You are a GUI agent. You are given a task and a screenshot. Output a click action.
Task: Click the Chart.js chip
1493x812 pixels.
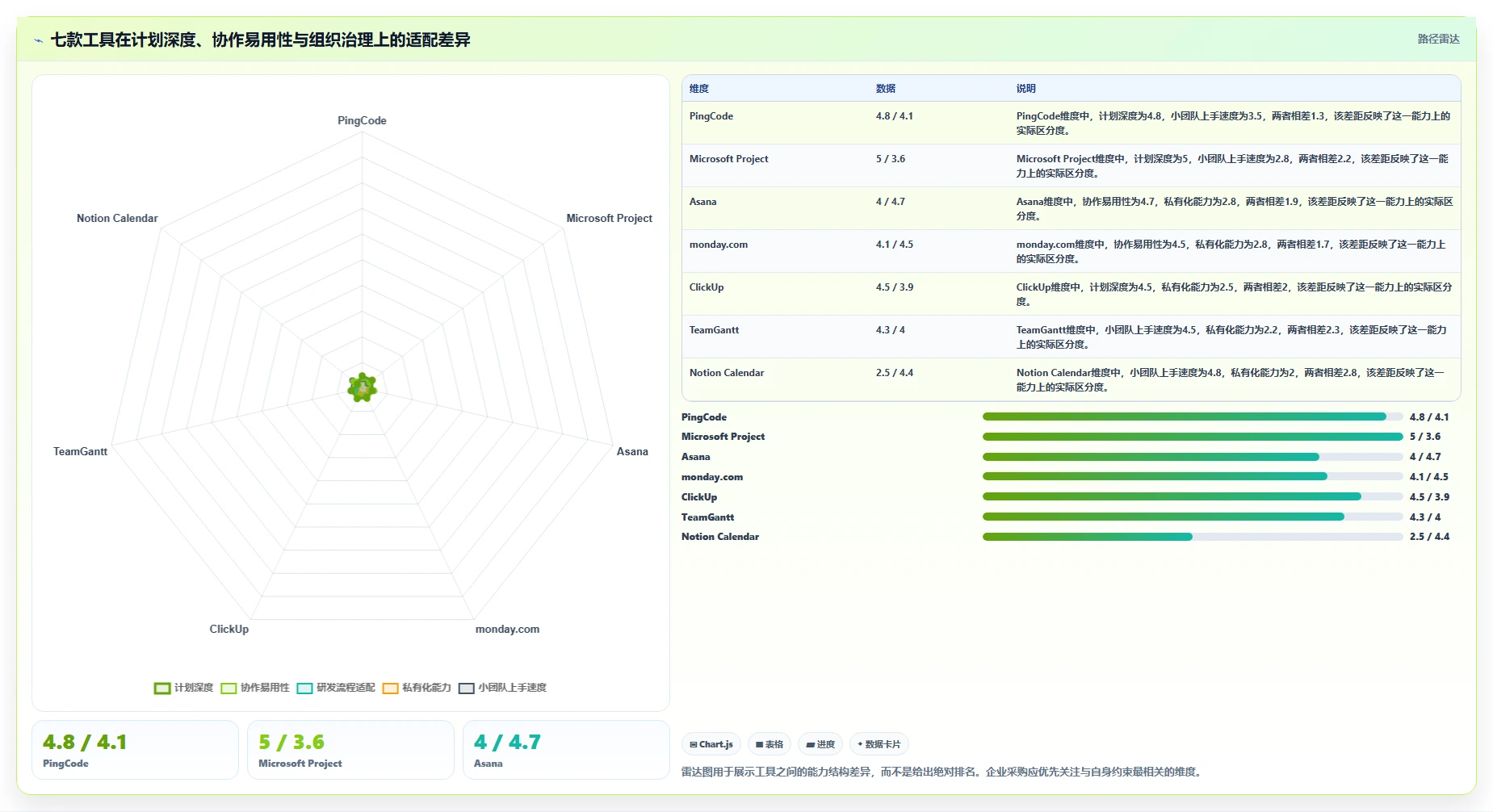[x=711, y=744]
